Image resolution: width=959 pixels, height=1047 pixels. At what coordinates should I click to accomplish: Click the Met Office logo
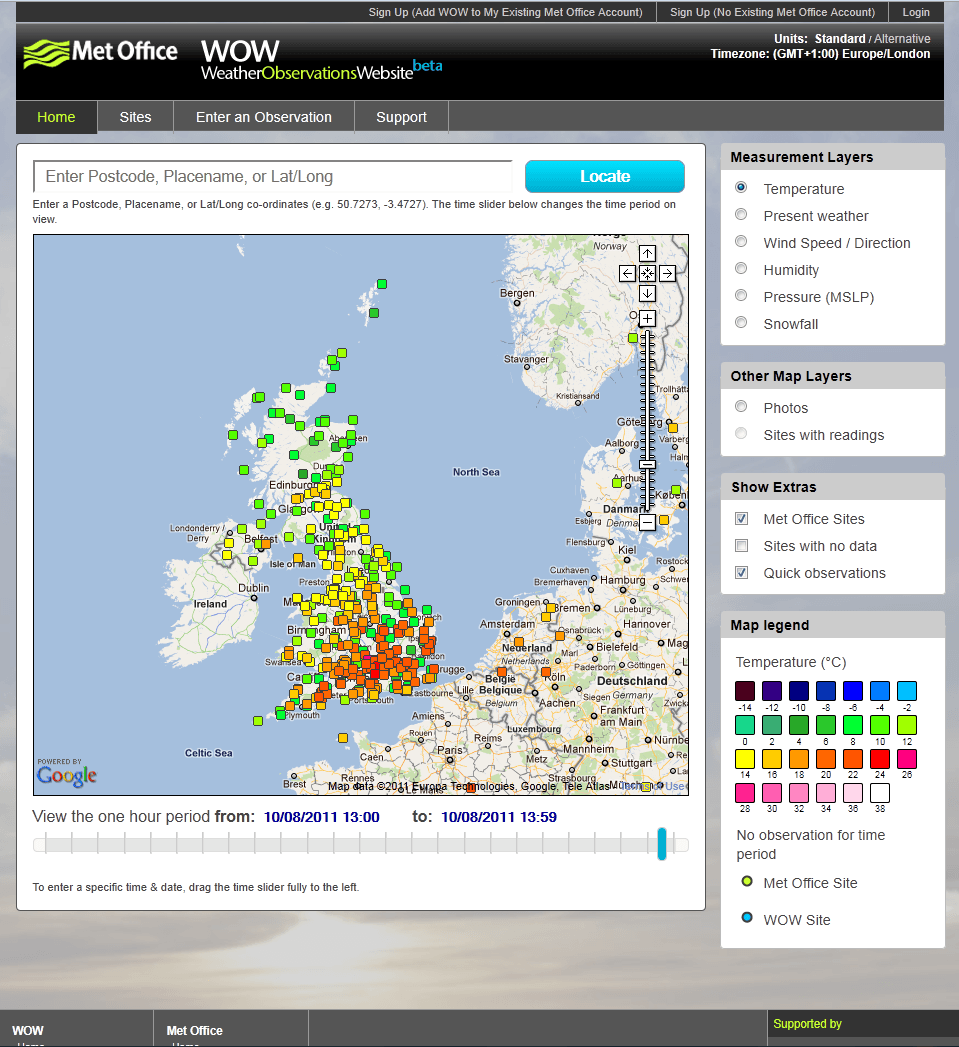point(100,53)
